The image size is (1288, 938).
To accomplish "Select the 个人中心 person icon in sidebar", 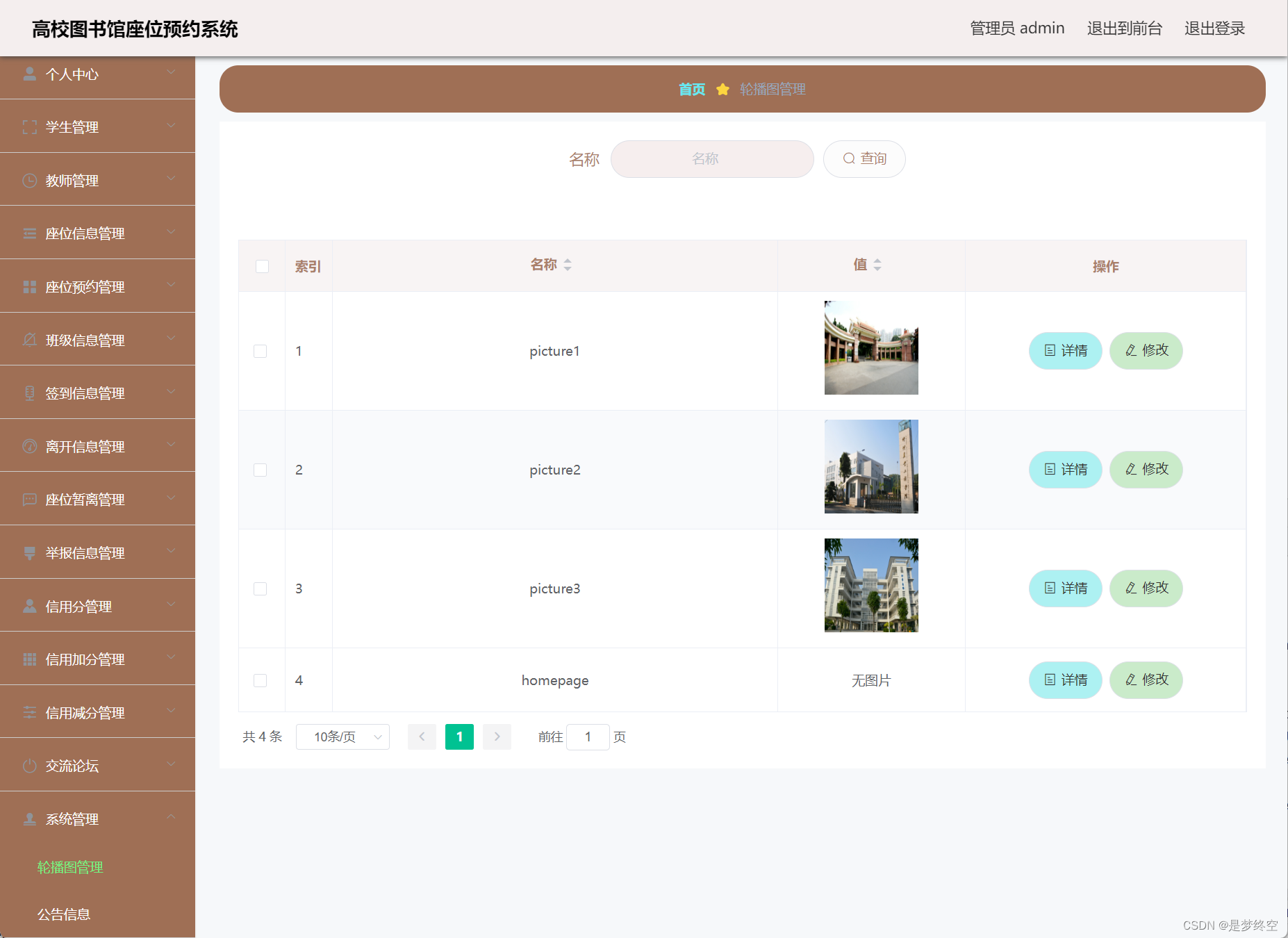I will (29, 73).
